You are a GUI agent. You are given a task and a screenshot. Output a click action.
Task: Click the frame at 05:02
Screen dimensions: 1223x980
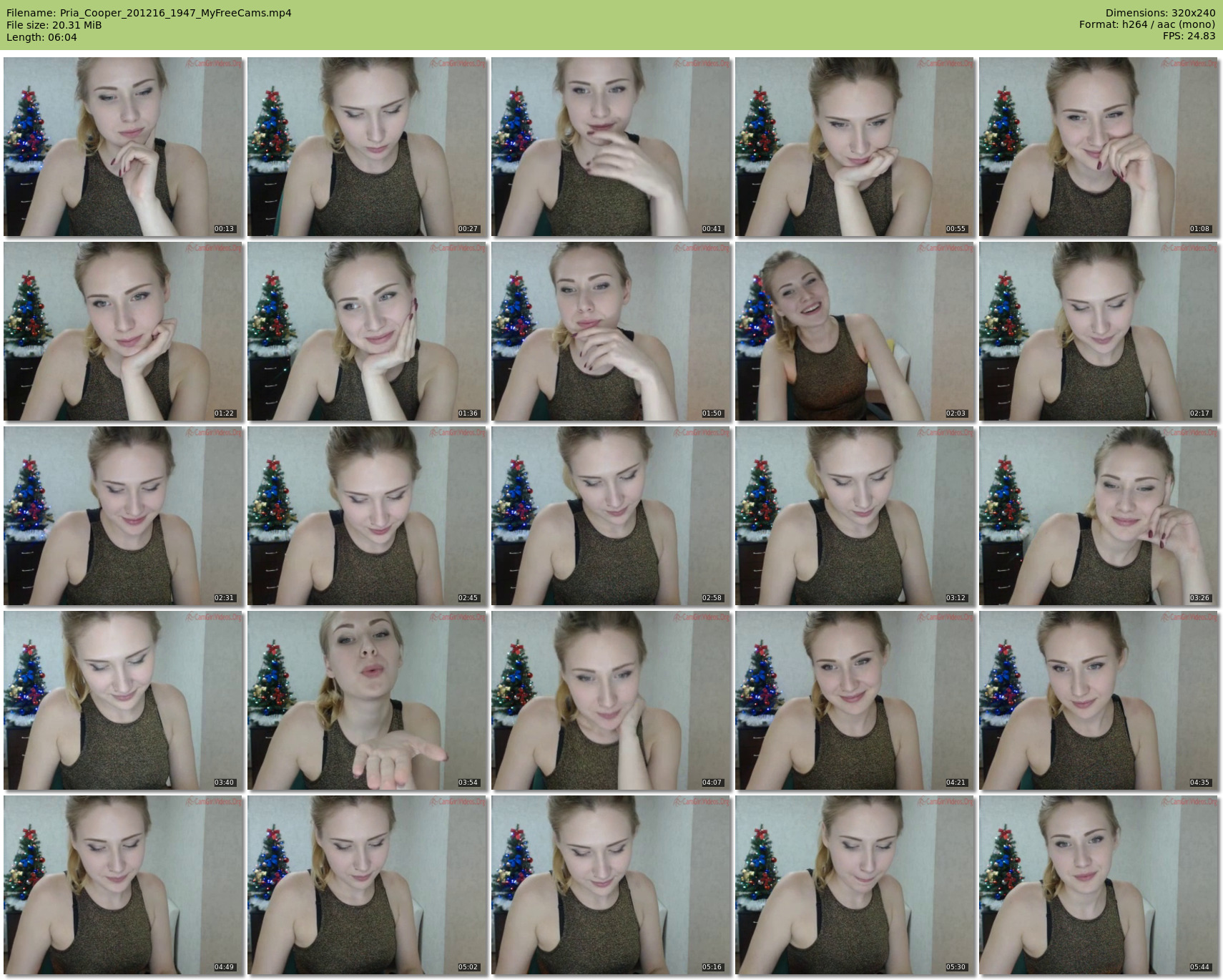pyautogui.click(x=368, y=885)
